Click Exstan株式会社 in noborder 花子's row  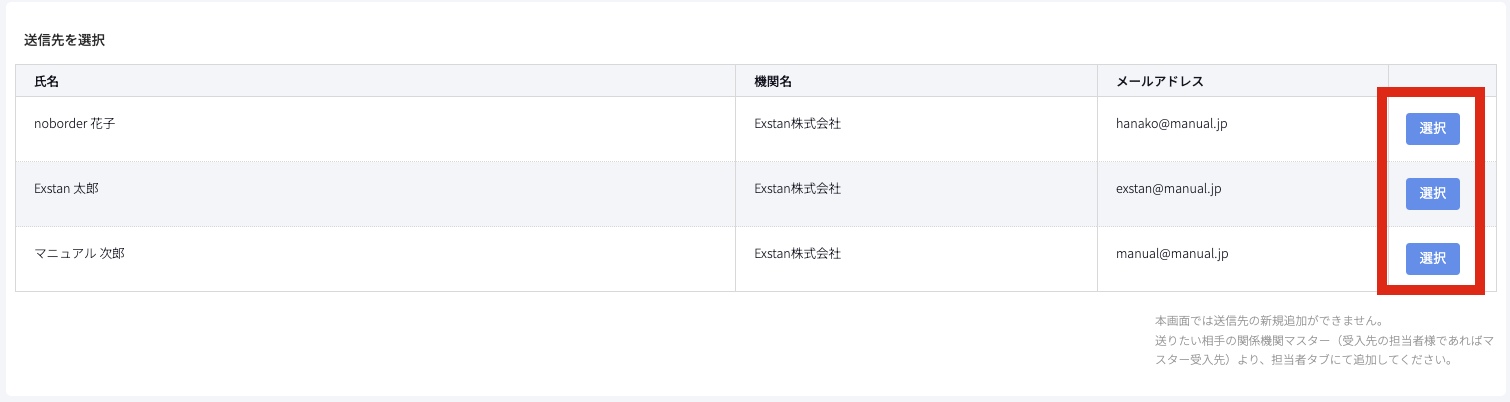pyautogui.click(x=797, y=124)
